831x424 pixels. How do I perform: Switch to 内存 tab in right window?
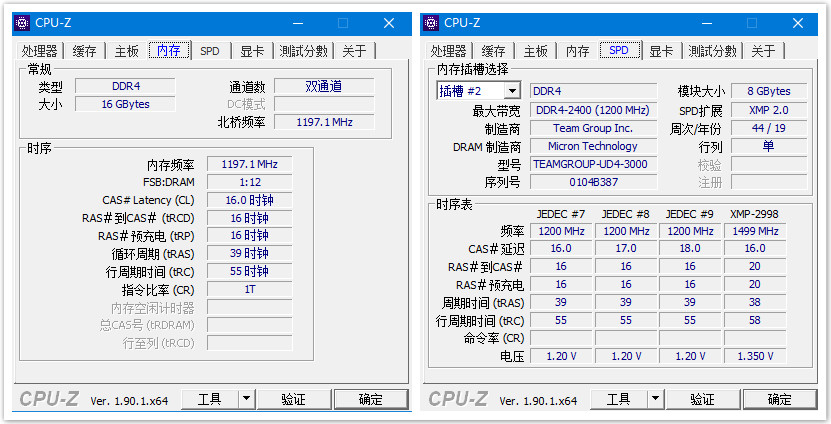[x=578, y=51]
